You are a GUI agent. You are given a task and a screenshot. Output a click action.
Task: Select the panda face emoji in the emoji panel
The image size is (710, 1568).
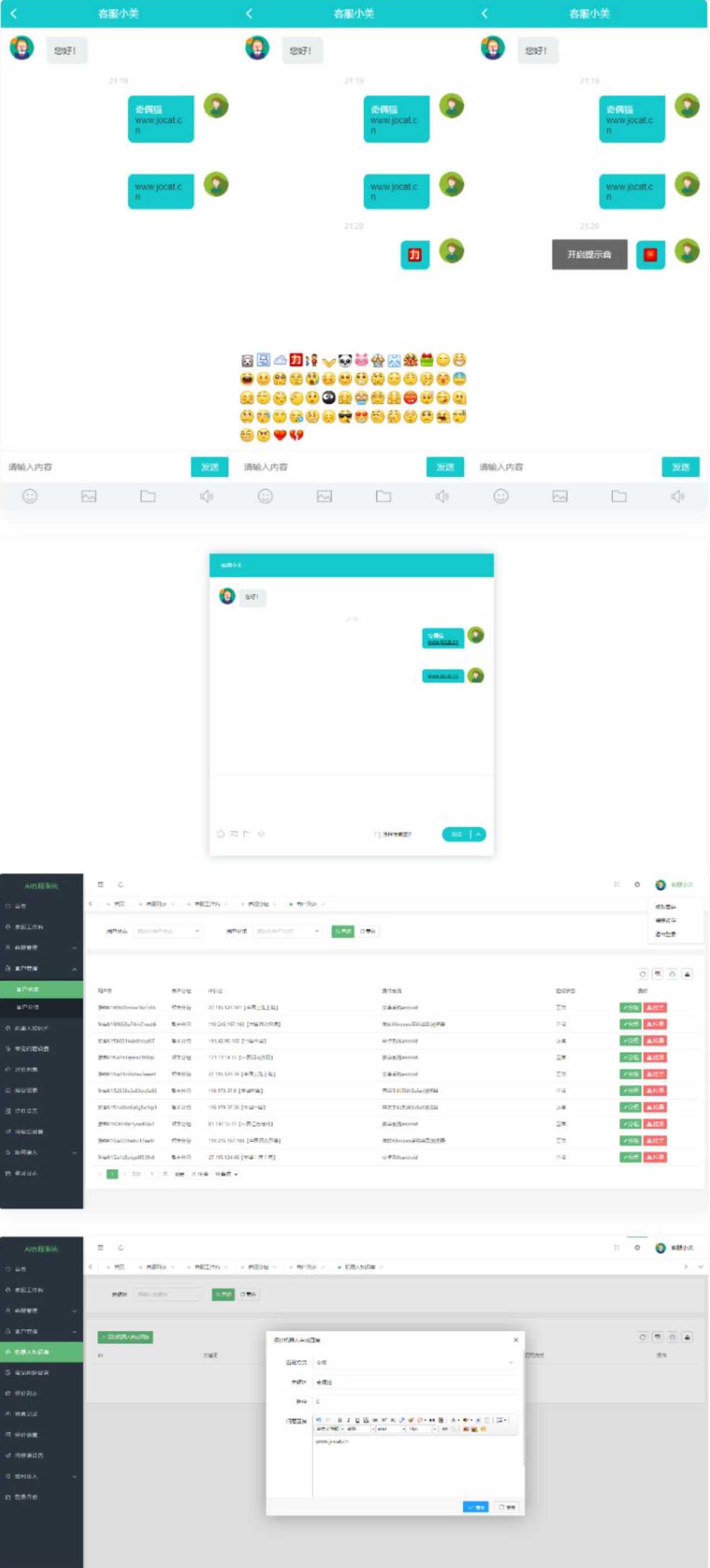(x=345, y=360)
